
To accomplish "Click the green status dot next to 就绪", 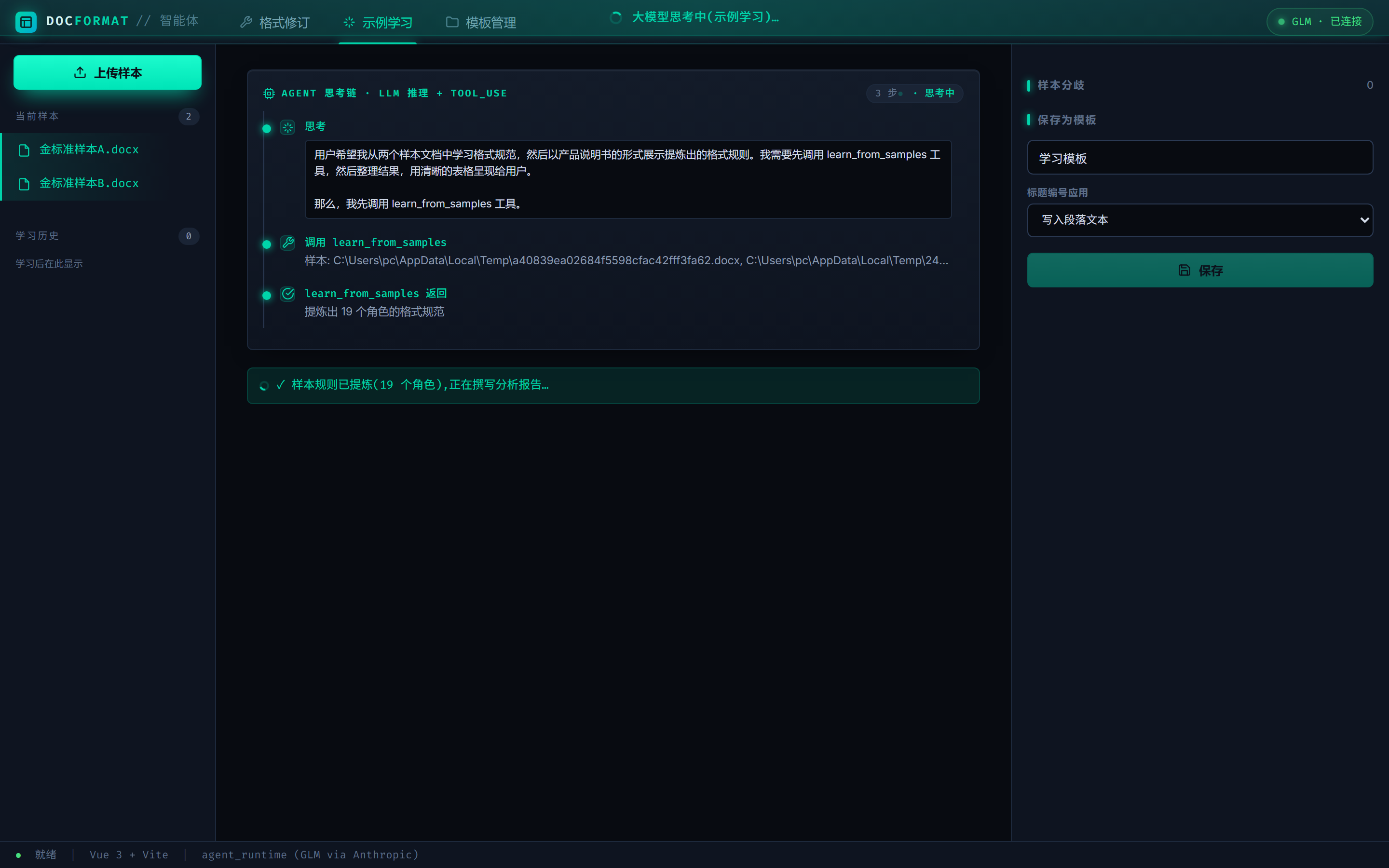I will click(x=18, y=855).
